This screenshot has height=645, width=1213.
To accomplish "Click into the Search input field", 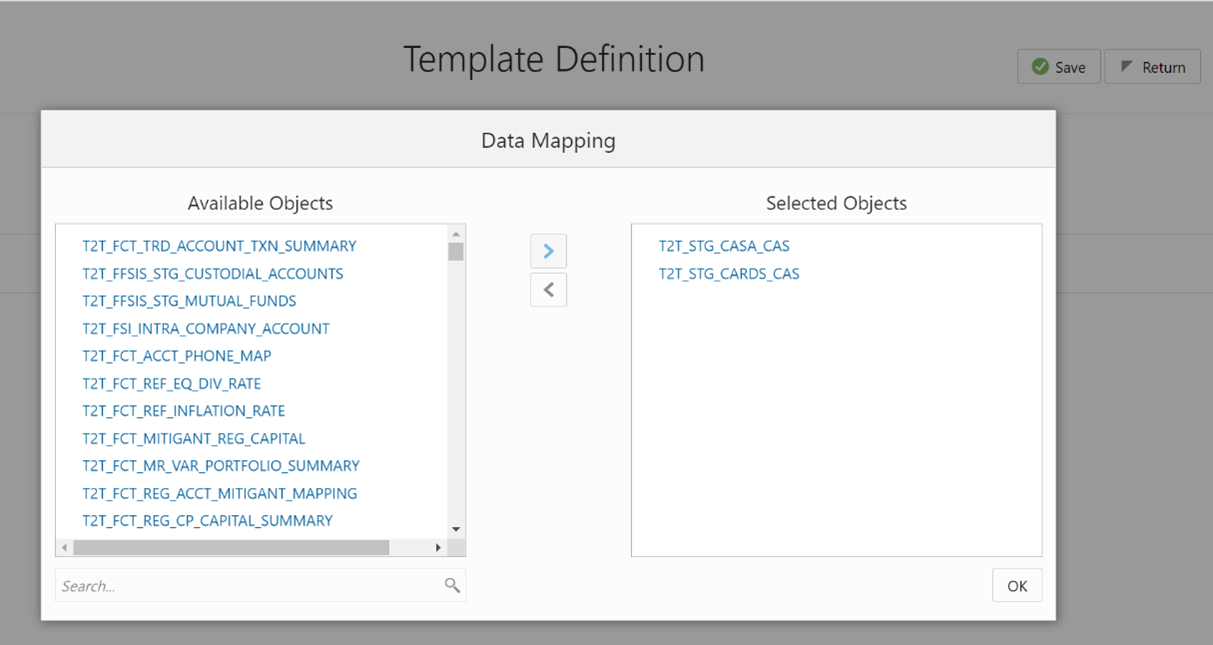I will pos(250,586).
